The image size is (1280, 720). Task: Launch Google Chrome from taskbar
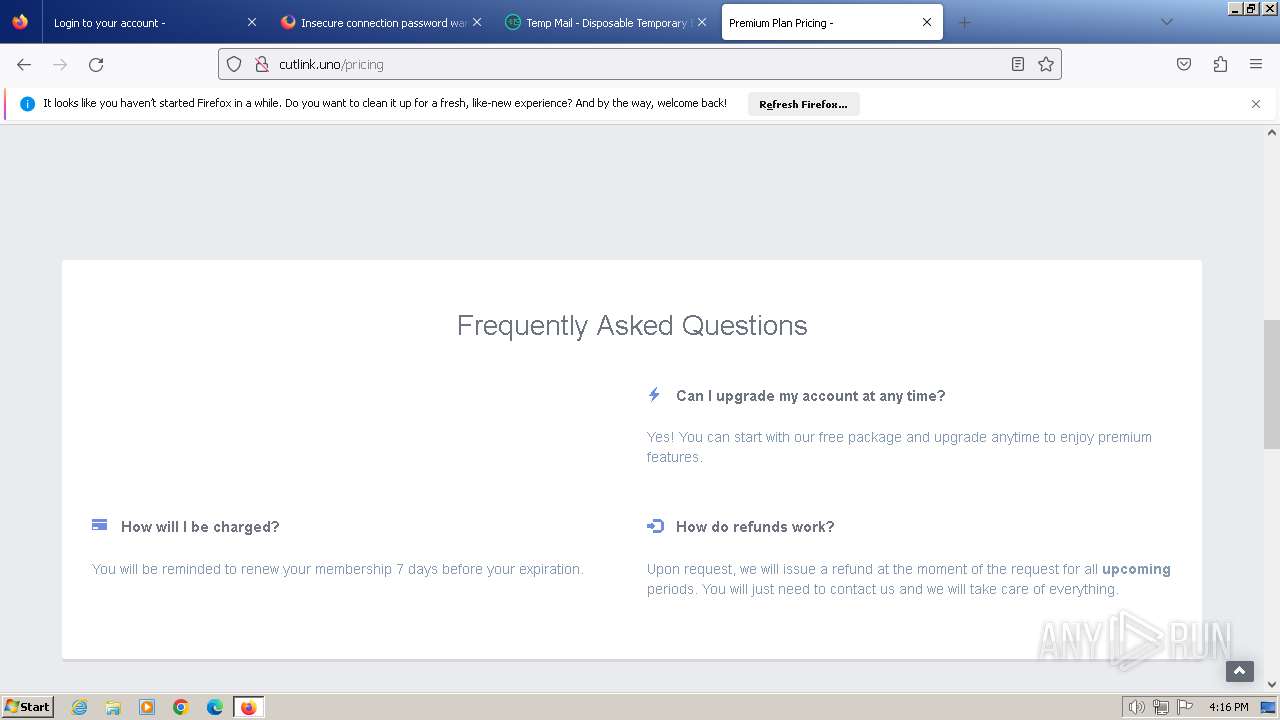[x=181, y=707]
